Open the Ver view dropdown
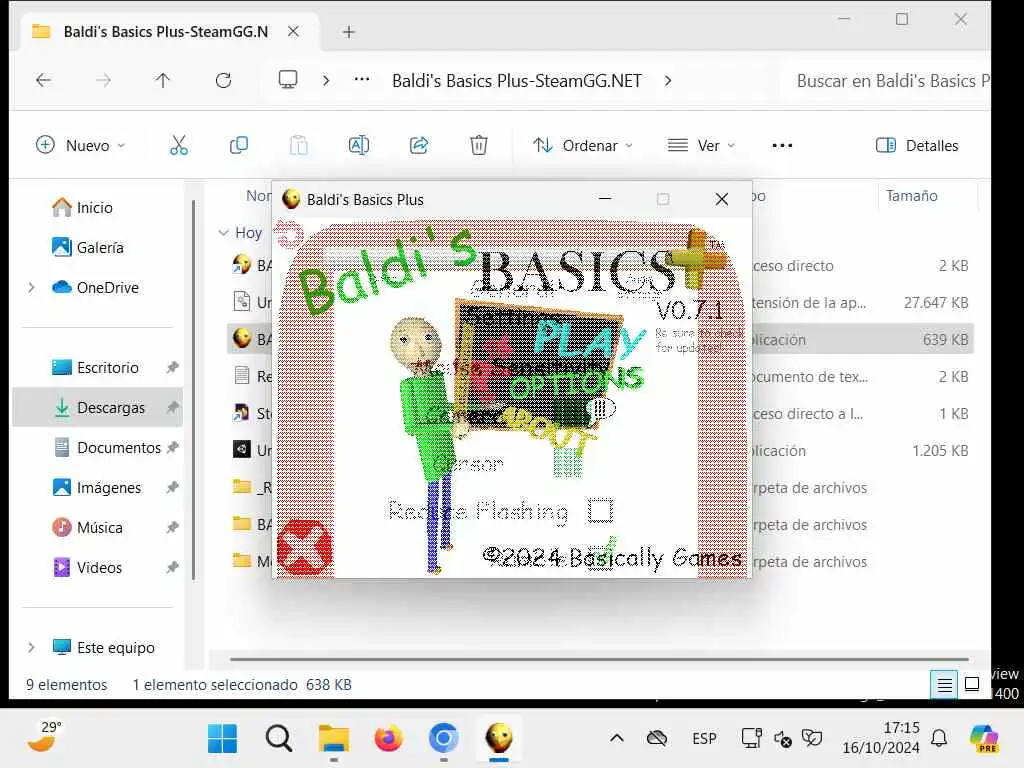 point(701,145)
